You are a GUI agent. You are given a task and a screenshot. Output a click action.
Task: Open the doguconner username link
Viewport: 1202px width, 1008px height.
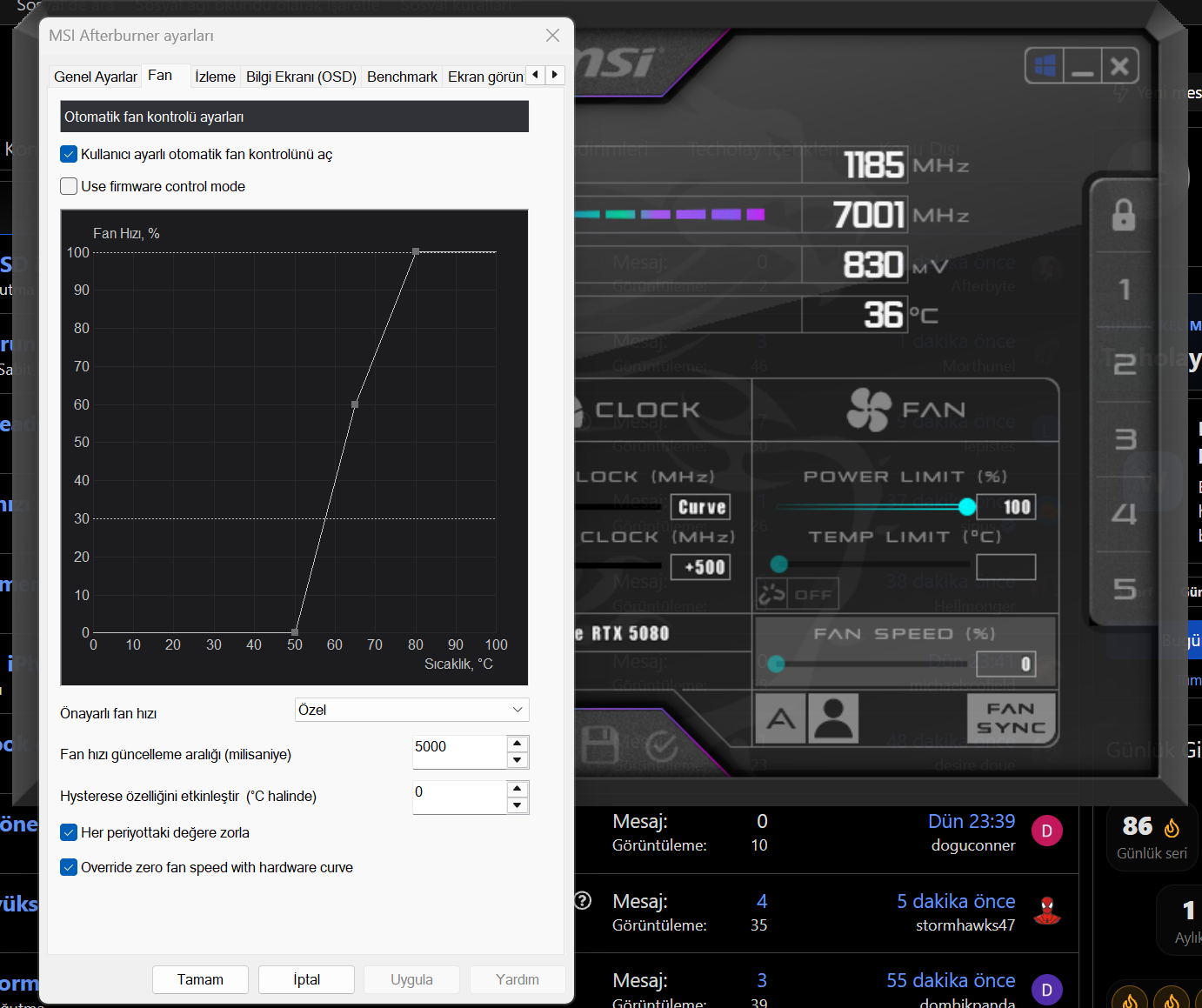973,845
